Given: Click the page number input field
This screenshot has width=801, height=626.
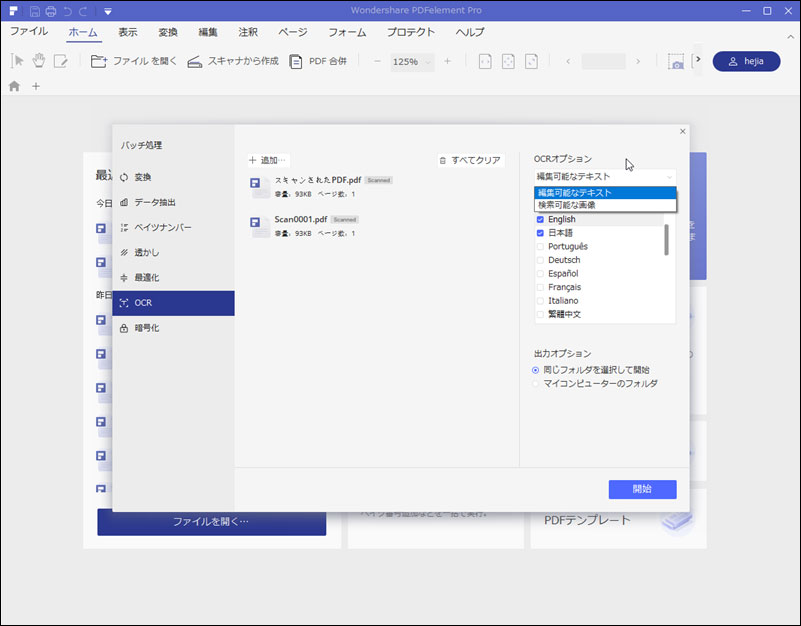Looking at the screenshot, I should coord(603,61).
